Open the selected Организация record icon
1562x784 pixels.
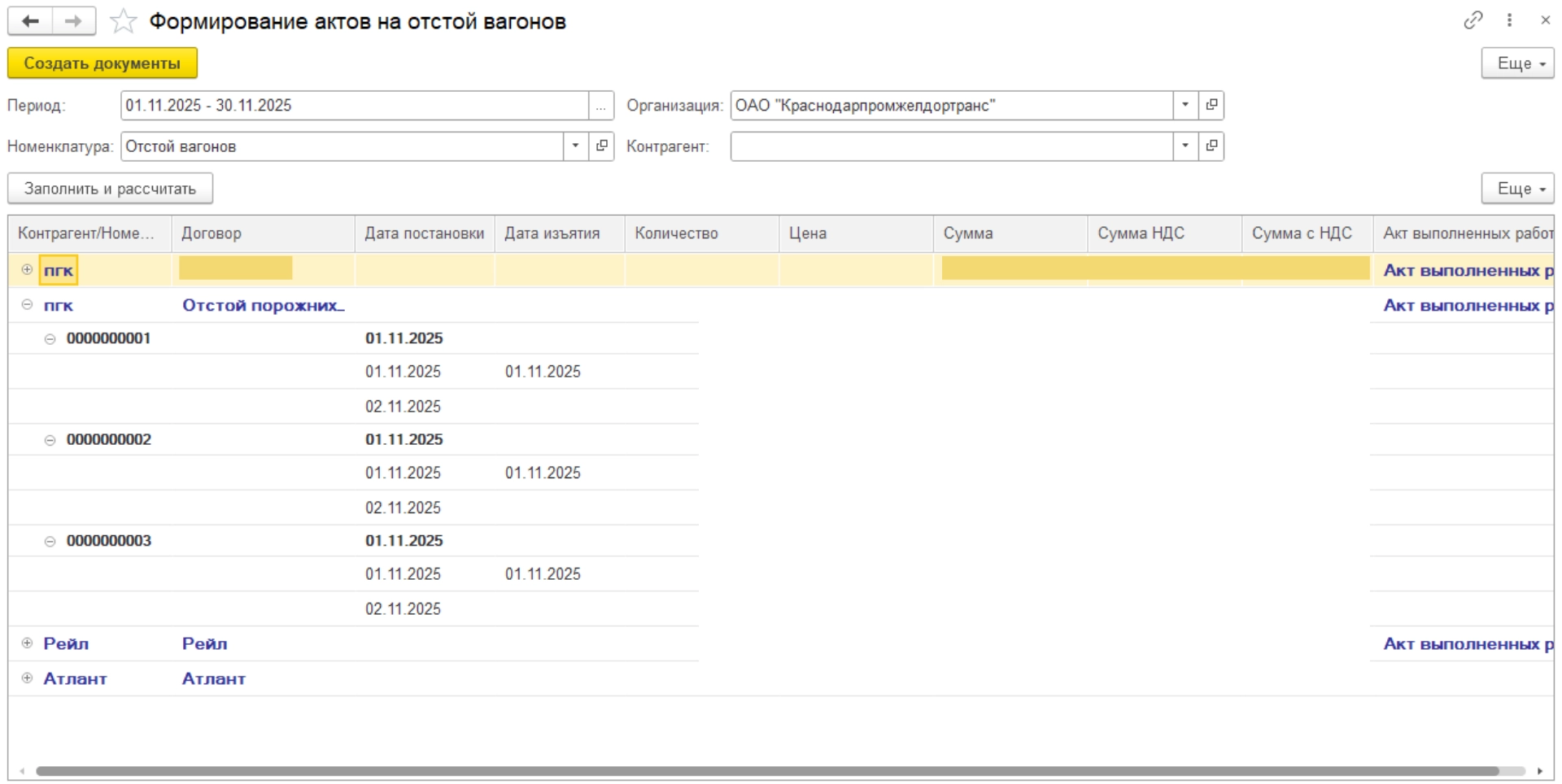(1211, 105)
